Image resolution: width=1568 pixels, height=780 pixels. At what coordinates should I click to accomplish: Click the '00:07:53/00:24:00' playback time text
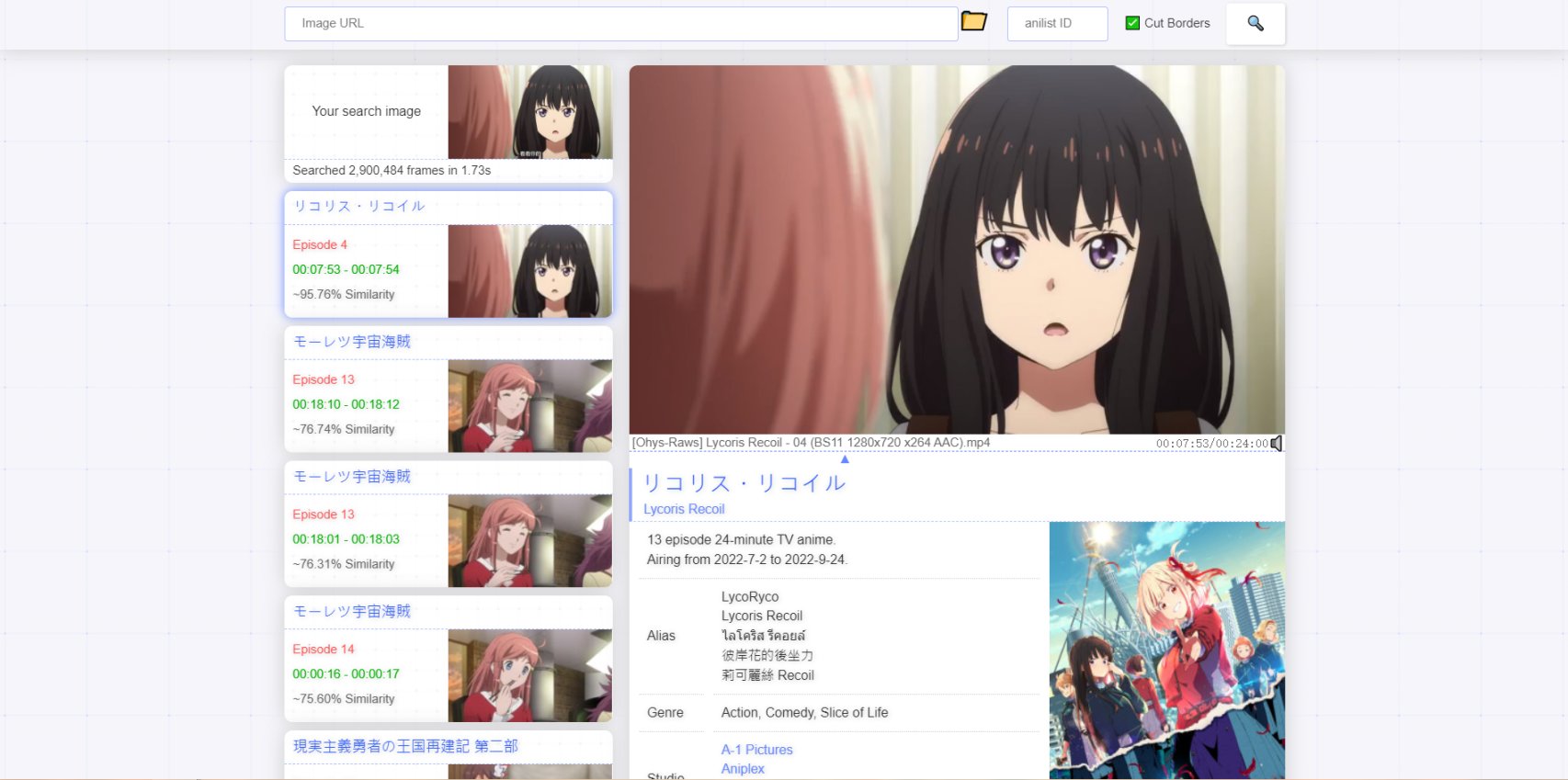[x=1211, y=444]
